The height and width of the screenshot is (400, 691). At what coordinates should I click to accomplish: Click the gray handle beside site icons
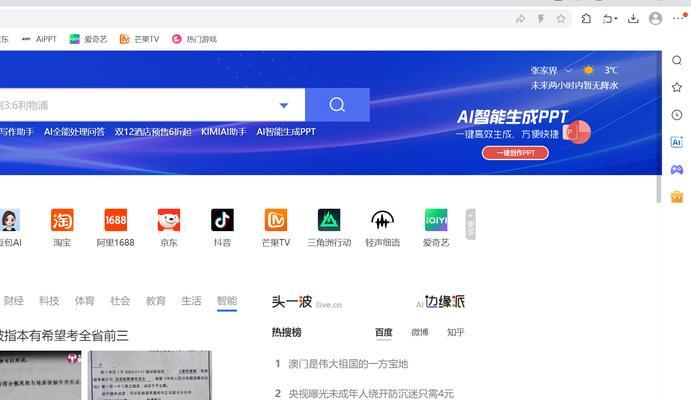point(471,224)
